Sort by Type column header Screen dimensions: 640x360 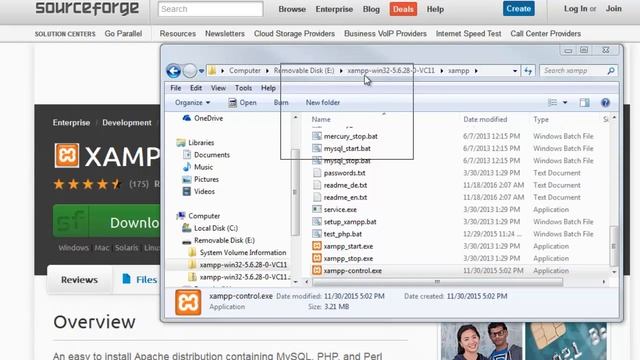click(541, 119)
